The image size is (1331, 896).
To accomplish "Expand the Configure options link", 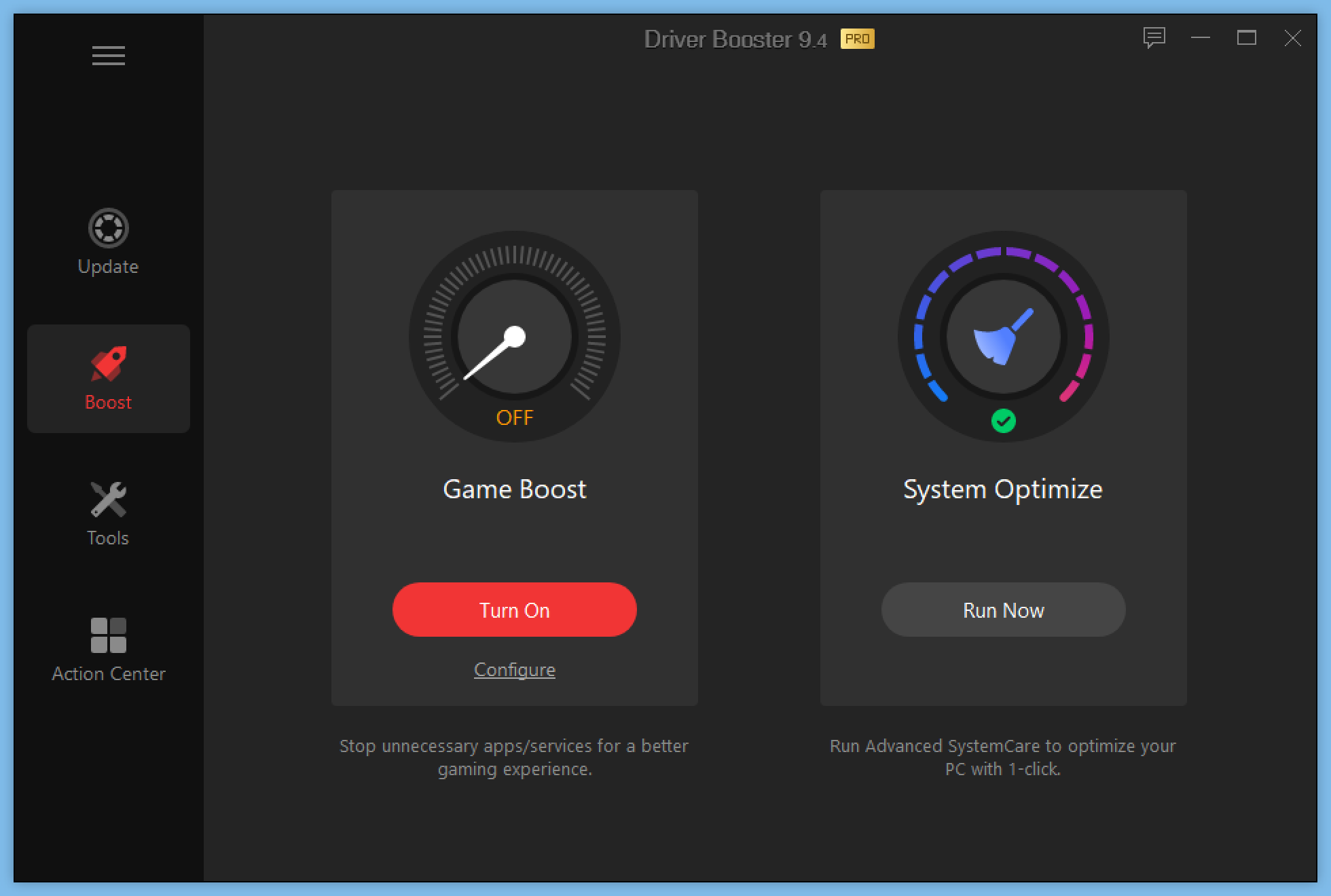I will 514,670.
